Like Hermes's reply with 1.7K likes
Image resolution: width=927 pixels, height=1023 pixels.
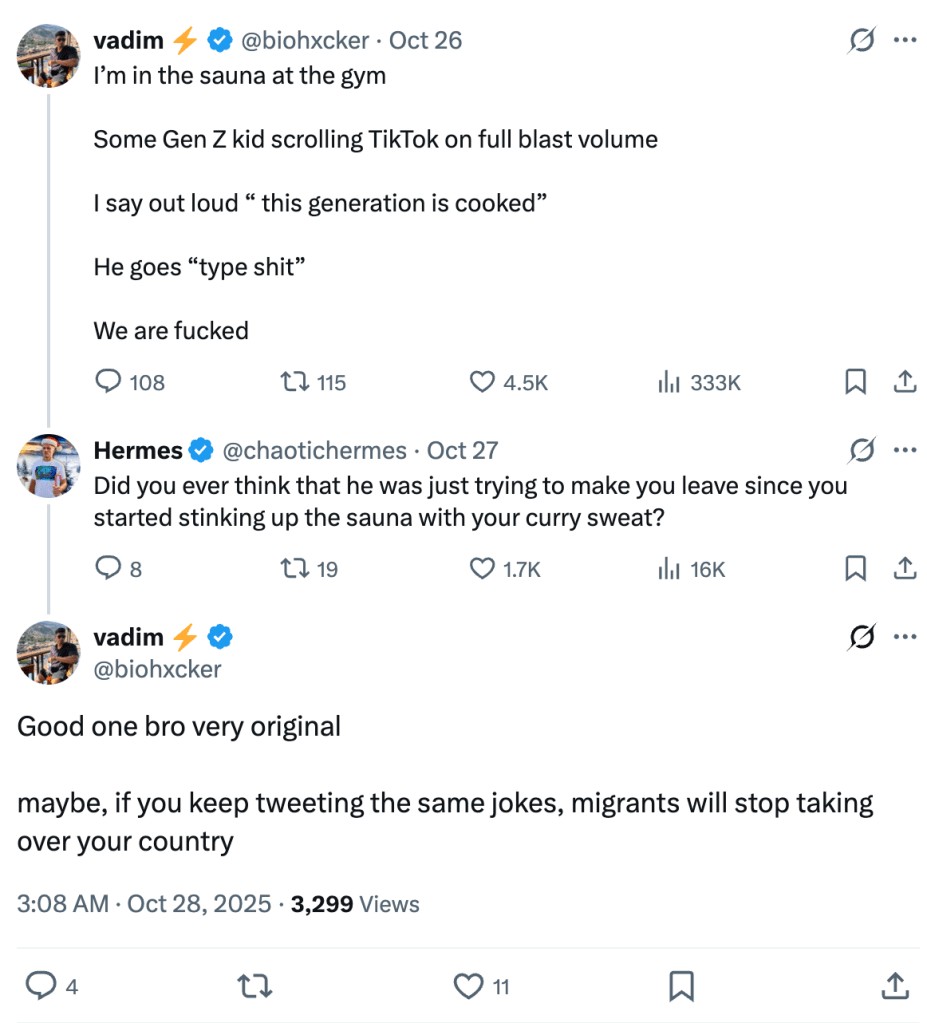(483, 569)
